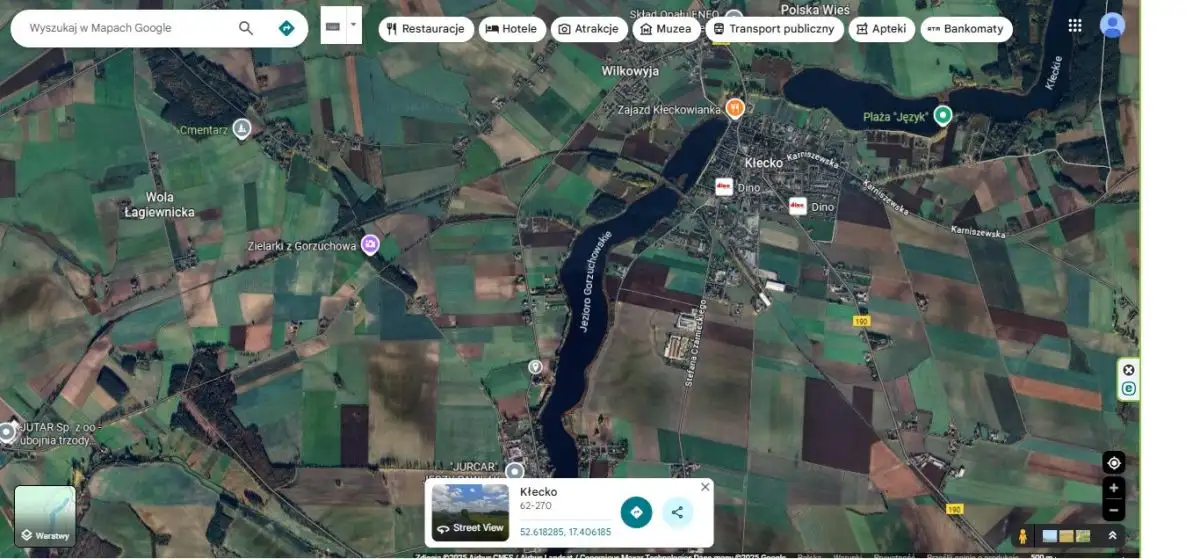Image resolution: width=1200 pixels, height=559 pixels.
Task: Toggle the Hotele category filter
Action: [512, 29]
